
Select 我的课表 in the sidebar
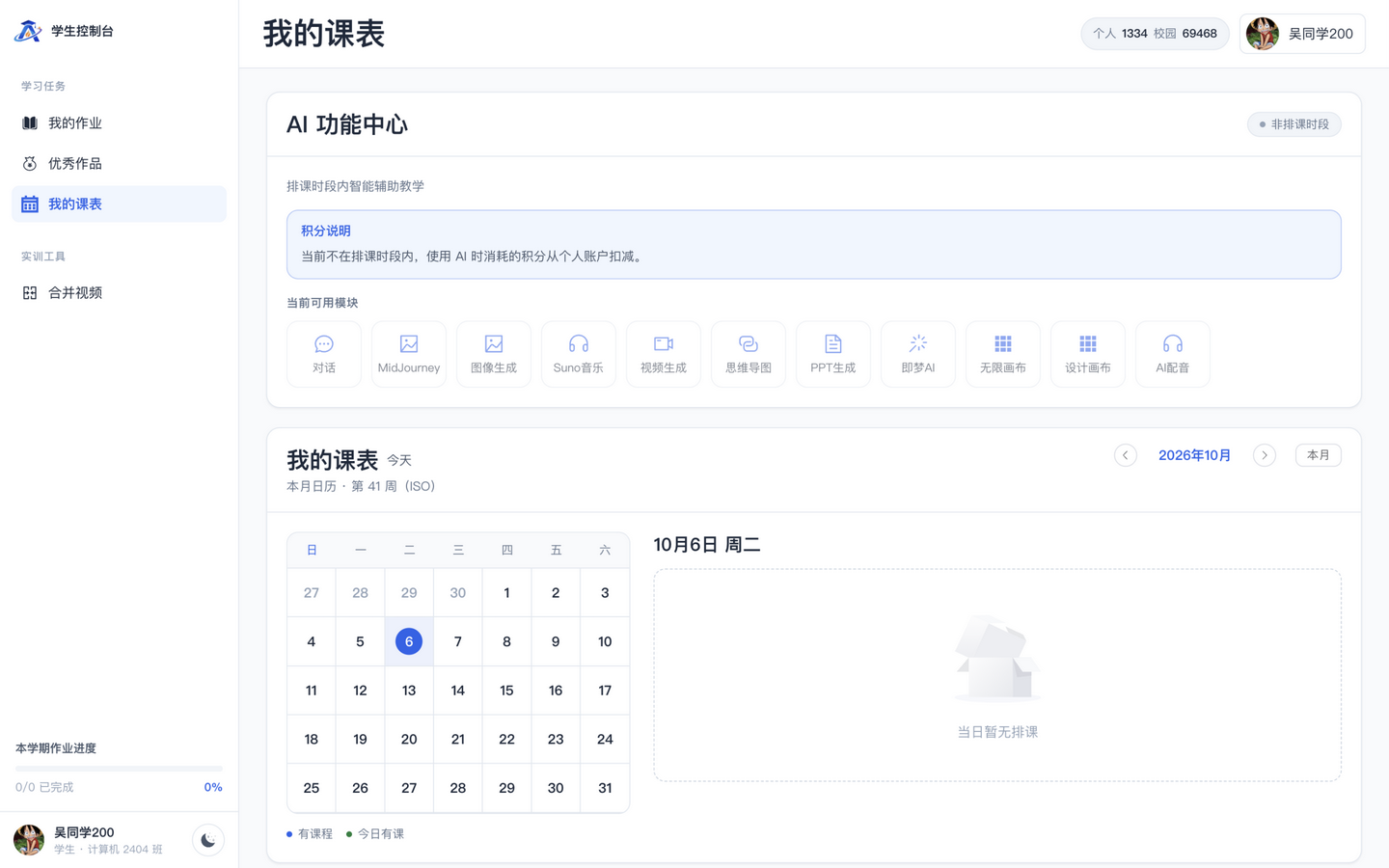pos(119,204)
